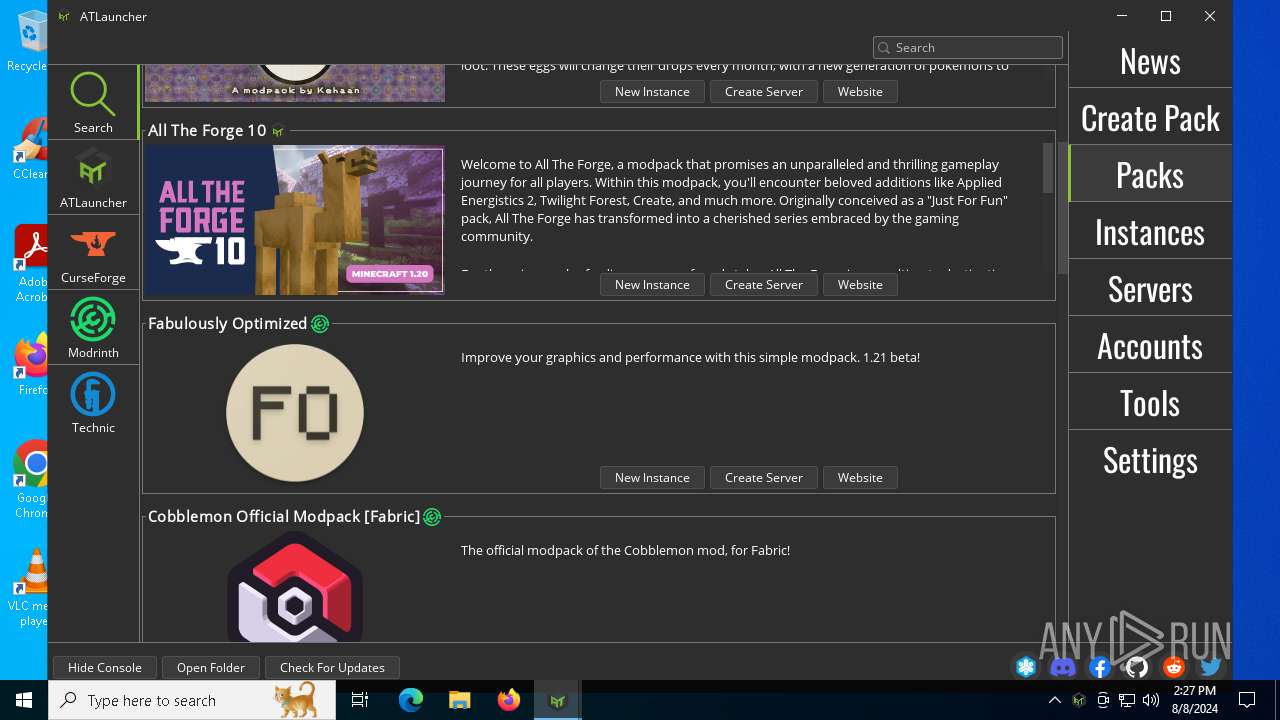Open Website for All The Forge 10
1280x720 pixels.
point(860,284)
